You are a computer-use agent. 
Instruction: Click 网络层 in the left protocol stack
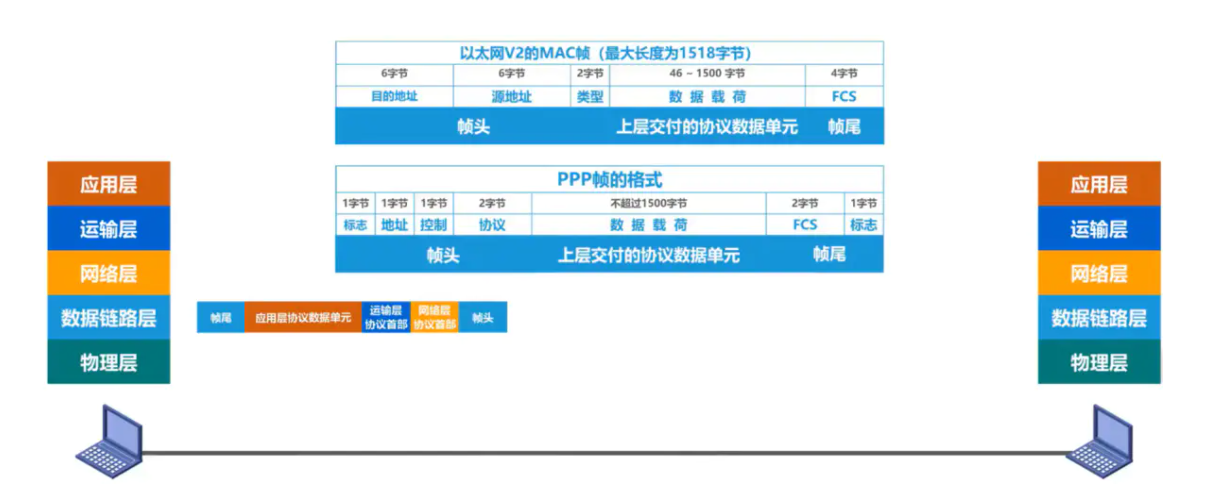click(x=108, y=273)
